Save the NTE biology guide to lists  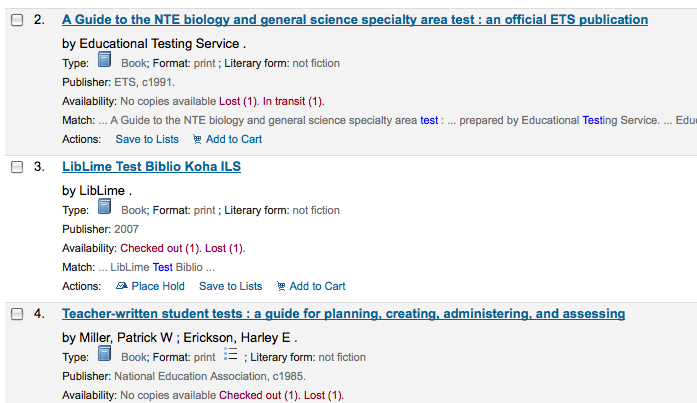(x=147, y=139)
